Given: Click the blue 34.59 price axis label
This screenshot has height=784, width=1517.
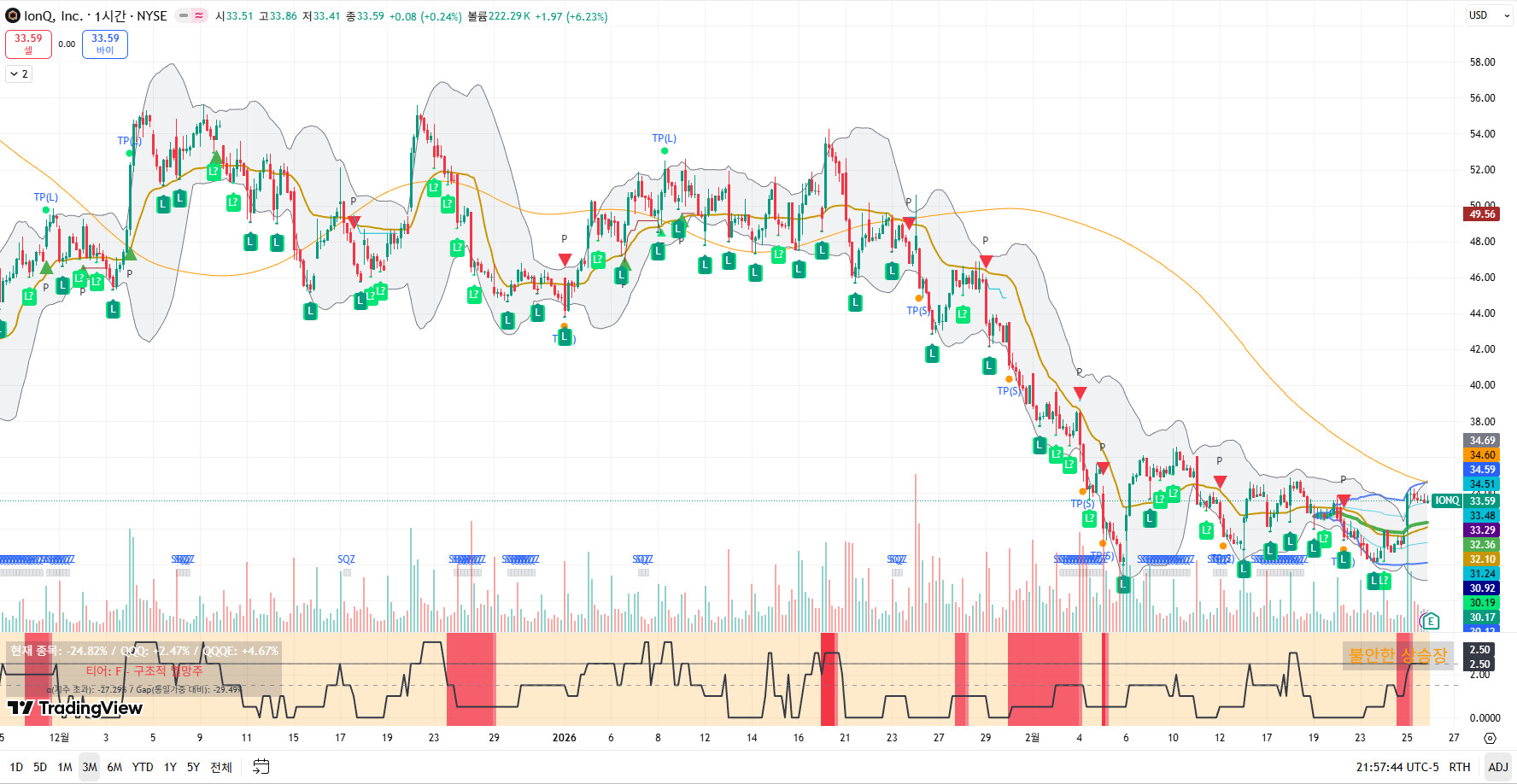Looking at the screenshot, I should pyautogui.click(x=1482, y=470).
